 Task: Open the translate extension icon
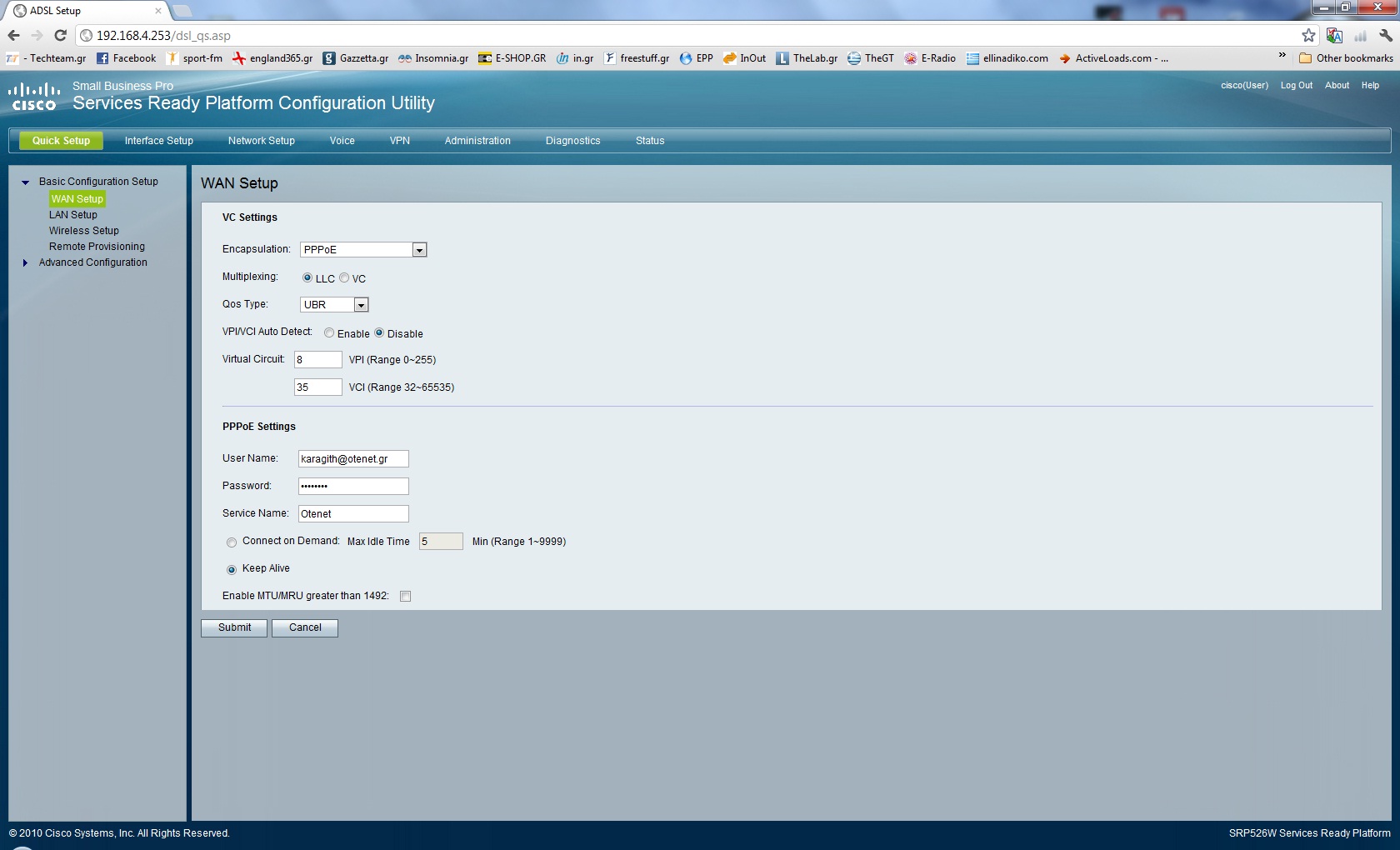click(1334, 35)
